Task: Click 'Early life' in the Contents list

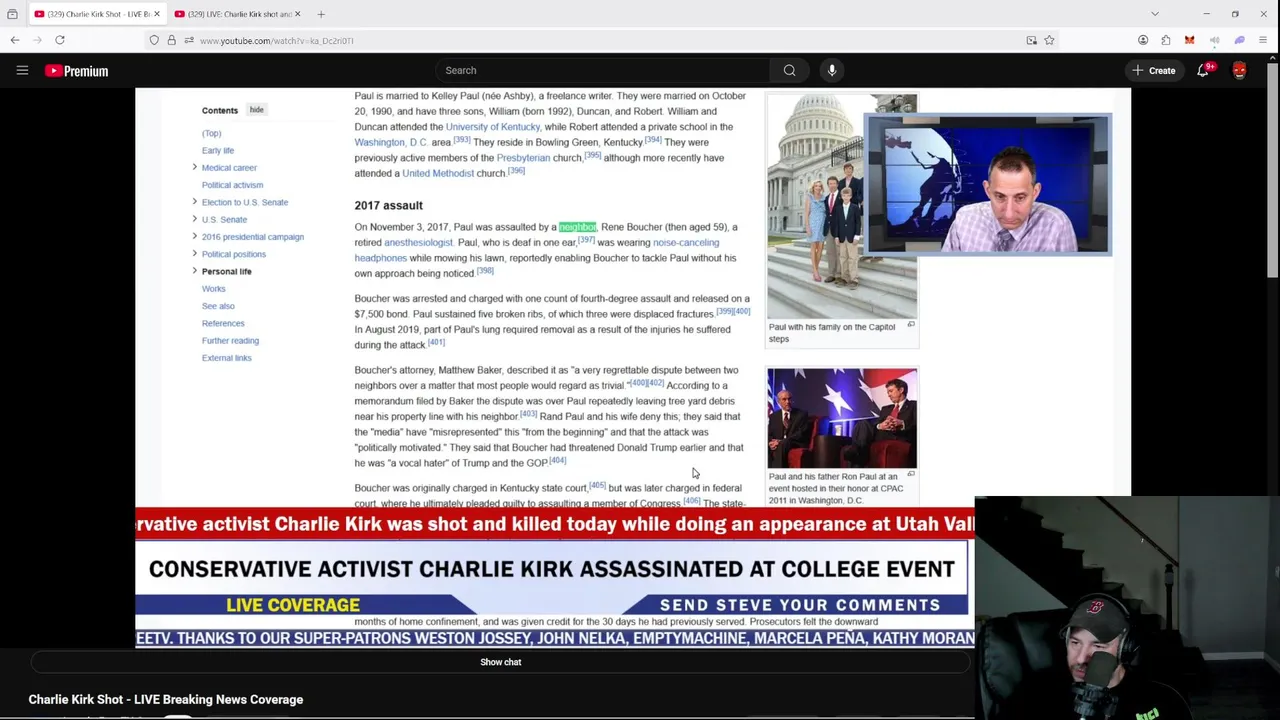Action: [x=218, y=150]
